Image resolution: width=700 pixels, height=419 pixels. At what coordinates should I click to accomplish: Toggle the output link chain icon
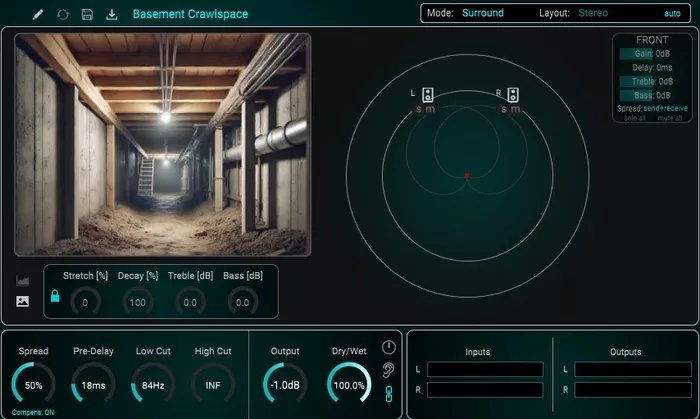389,394
